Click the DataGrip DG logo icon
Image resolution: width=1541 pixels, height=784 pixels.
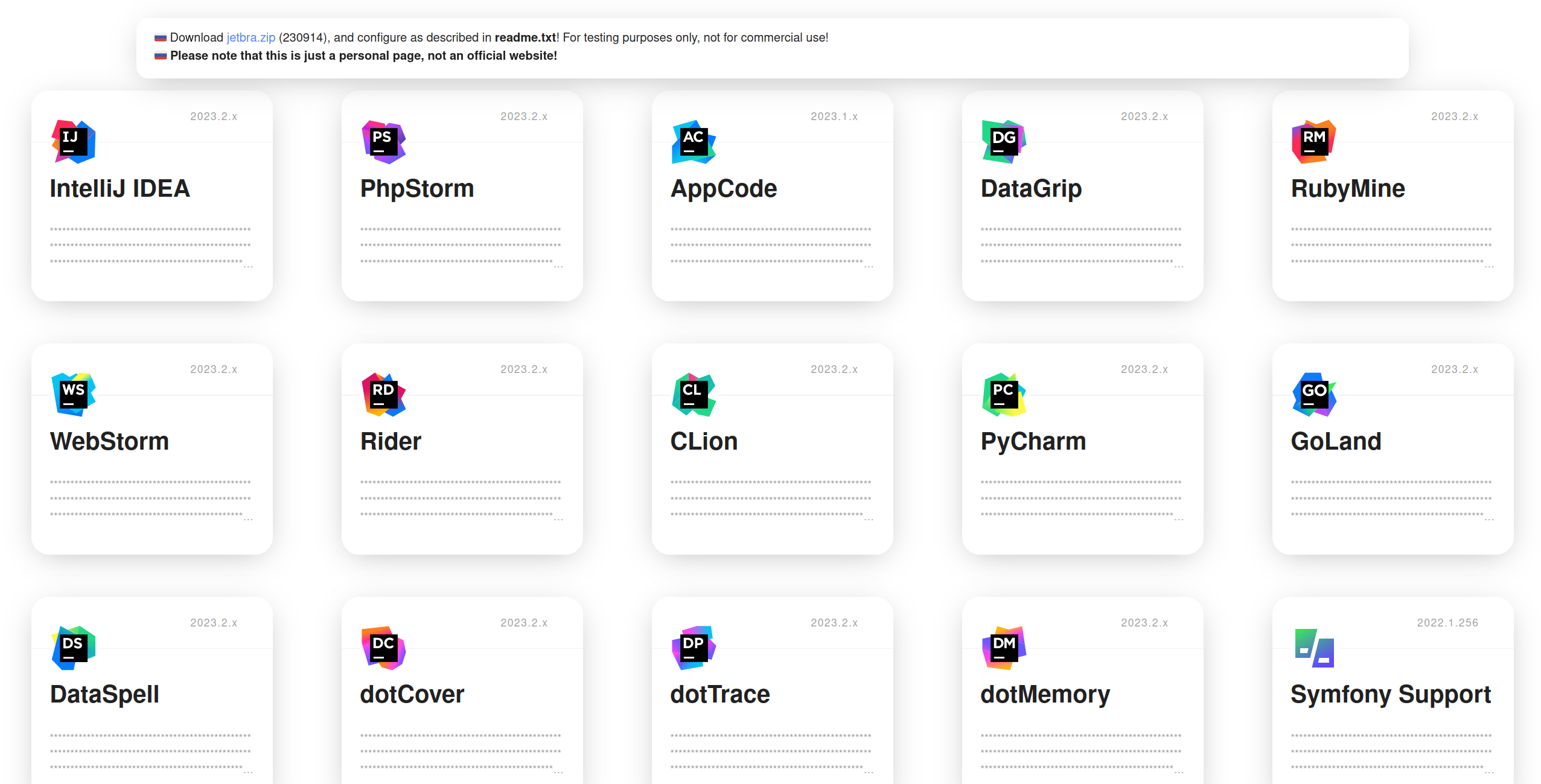pyautogui.click(x=1004, y=142)
